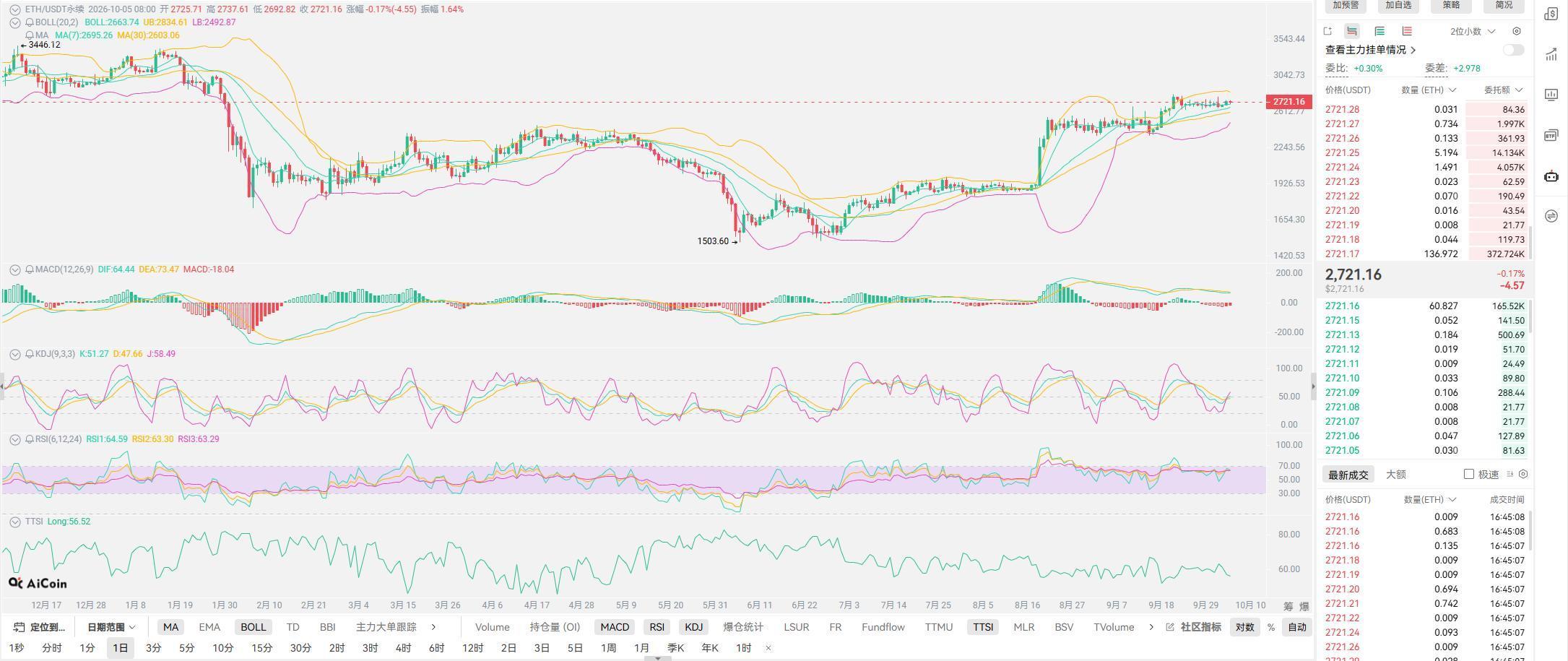
Task: Click the pop-out order book icon
Action: 1327,31
